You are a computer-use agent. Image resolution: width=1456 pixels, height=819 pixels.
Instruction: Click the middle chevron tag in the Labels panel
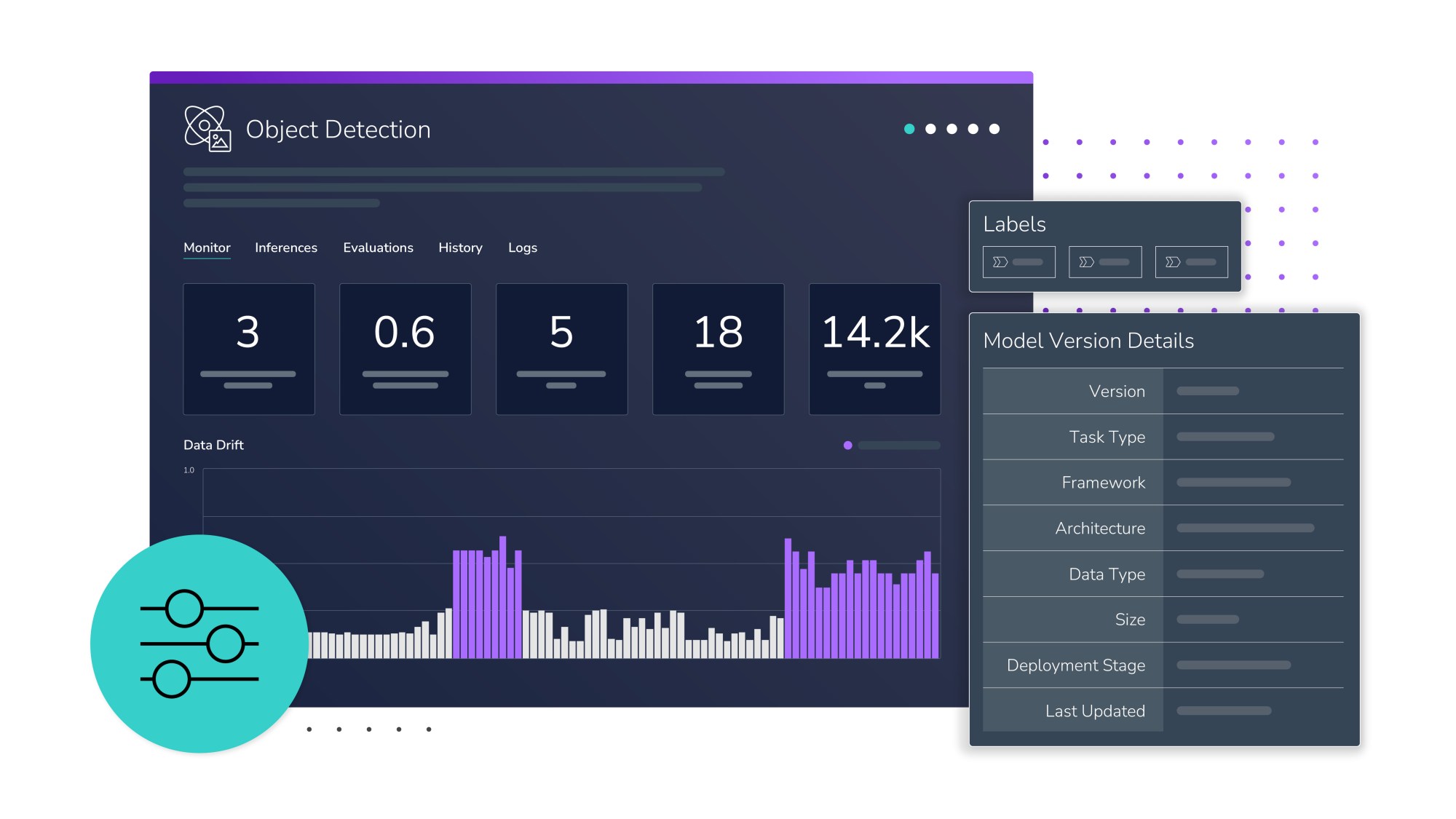(1105, 261)
